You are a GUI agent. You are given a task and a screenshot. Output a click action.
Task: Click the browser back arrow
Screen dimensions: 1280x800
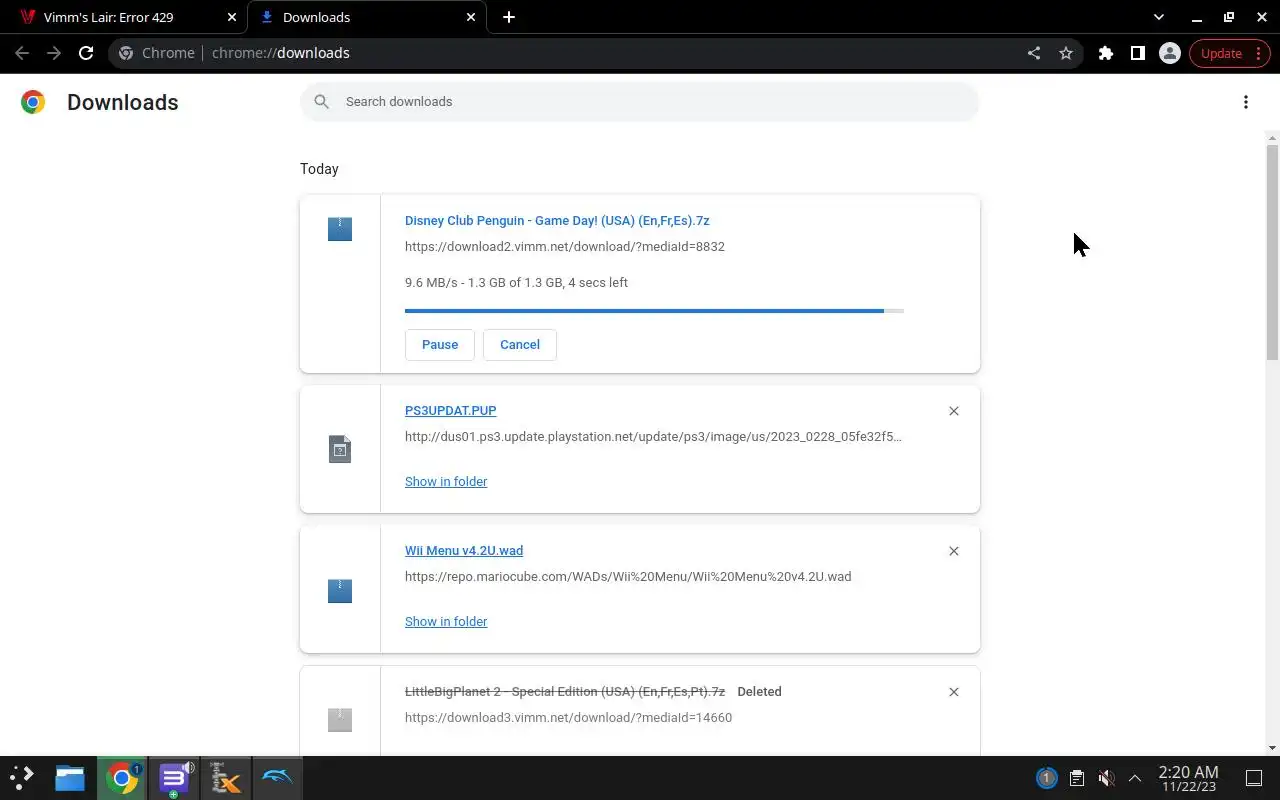(x=22, y=53)
